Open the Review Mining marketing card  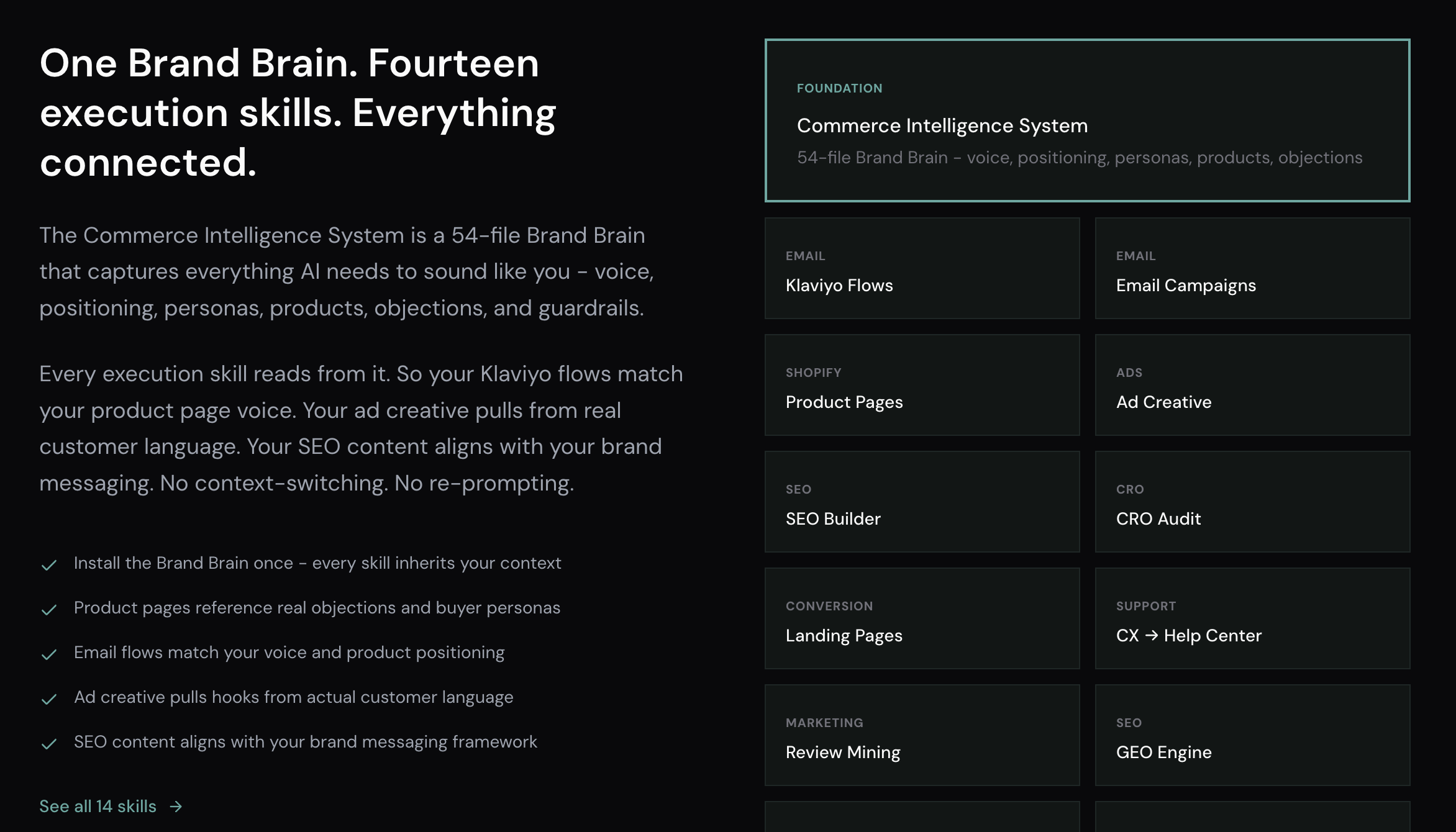[x=922, y=735]
